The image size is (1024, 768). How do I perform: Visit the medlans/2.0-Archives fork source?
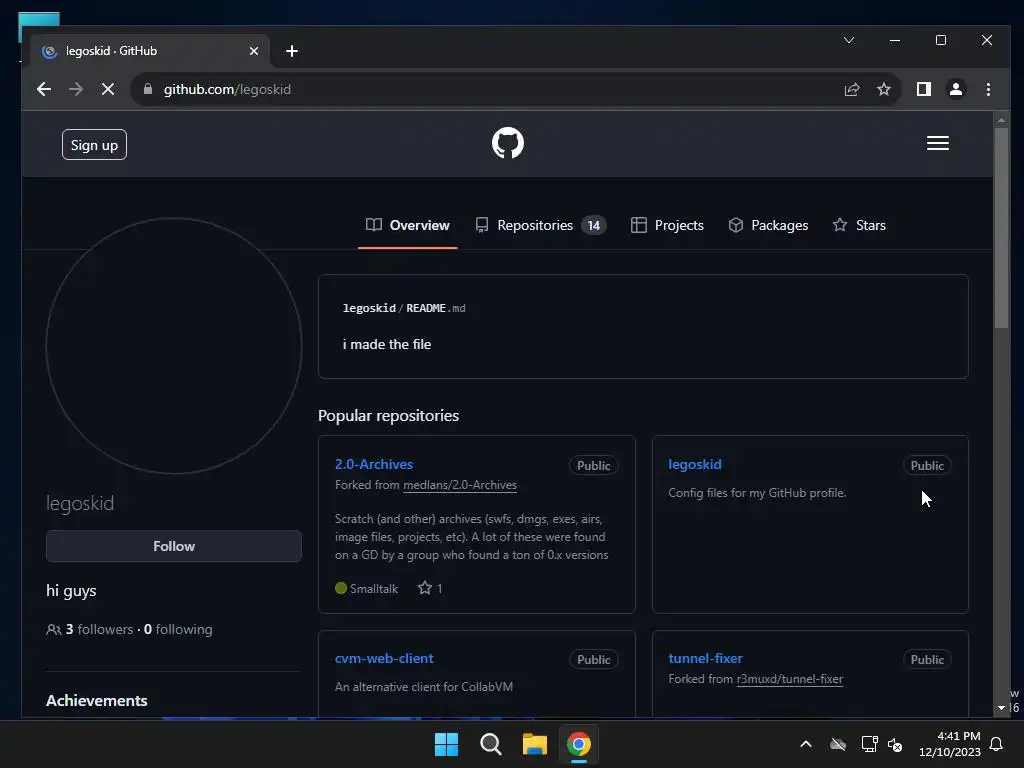tap(460, 485)
